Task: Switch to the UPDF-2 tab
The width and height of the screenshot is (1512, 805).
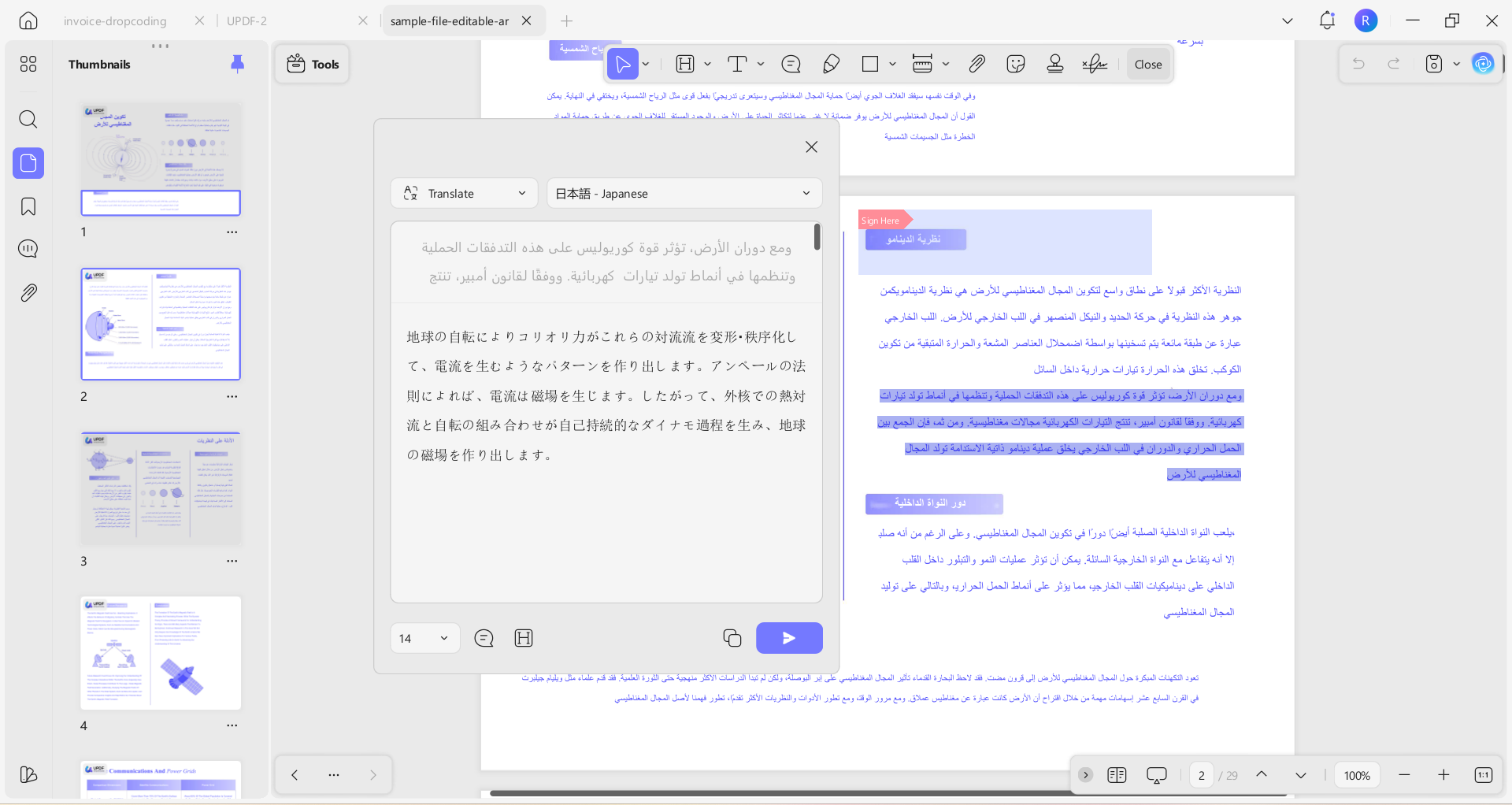Action: pos(246,21)
